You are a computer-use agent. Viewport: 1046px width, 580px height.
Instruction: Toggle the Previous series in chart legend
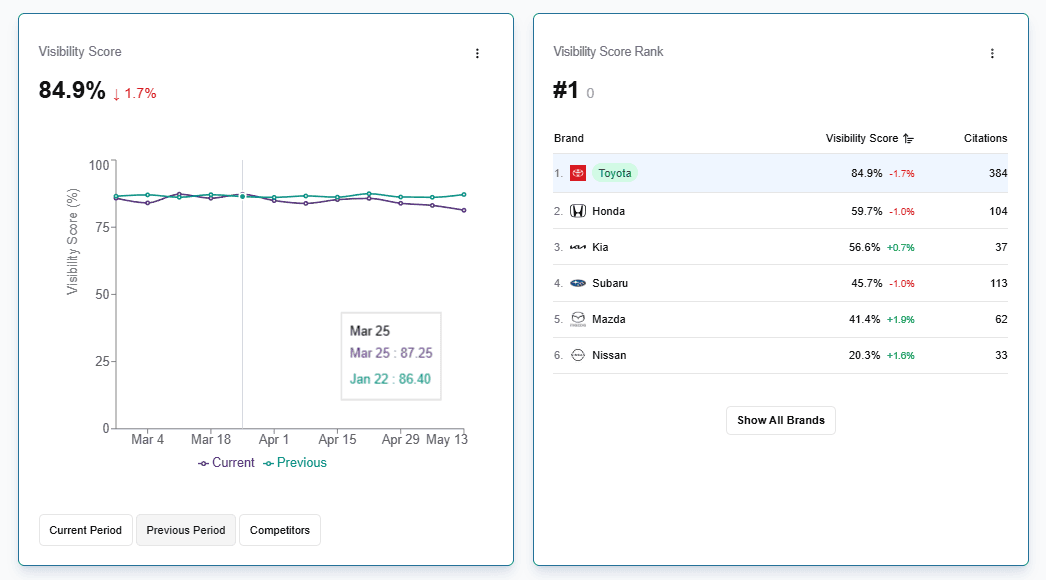[x=295, y=463]
